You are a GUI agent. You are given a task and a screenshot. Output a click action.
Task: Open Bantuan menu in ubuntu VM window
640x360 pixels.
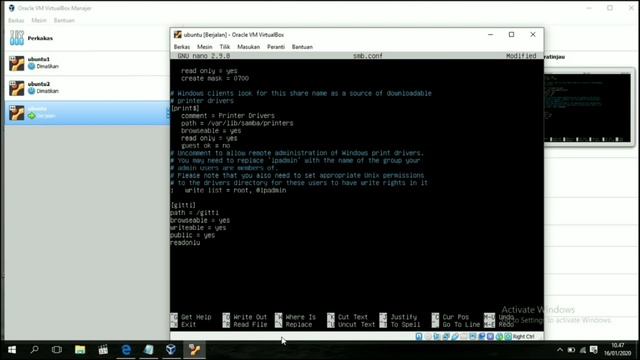tap(302, 47)
